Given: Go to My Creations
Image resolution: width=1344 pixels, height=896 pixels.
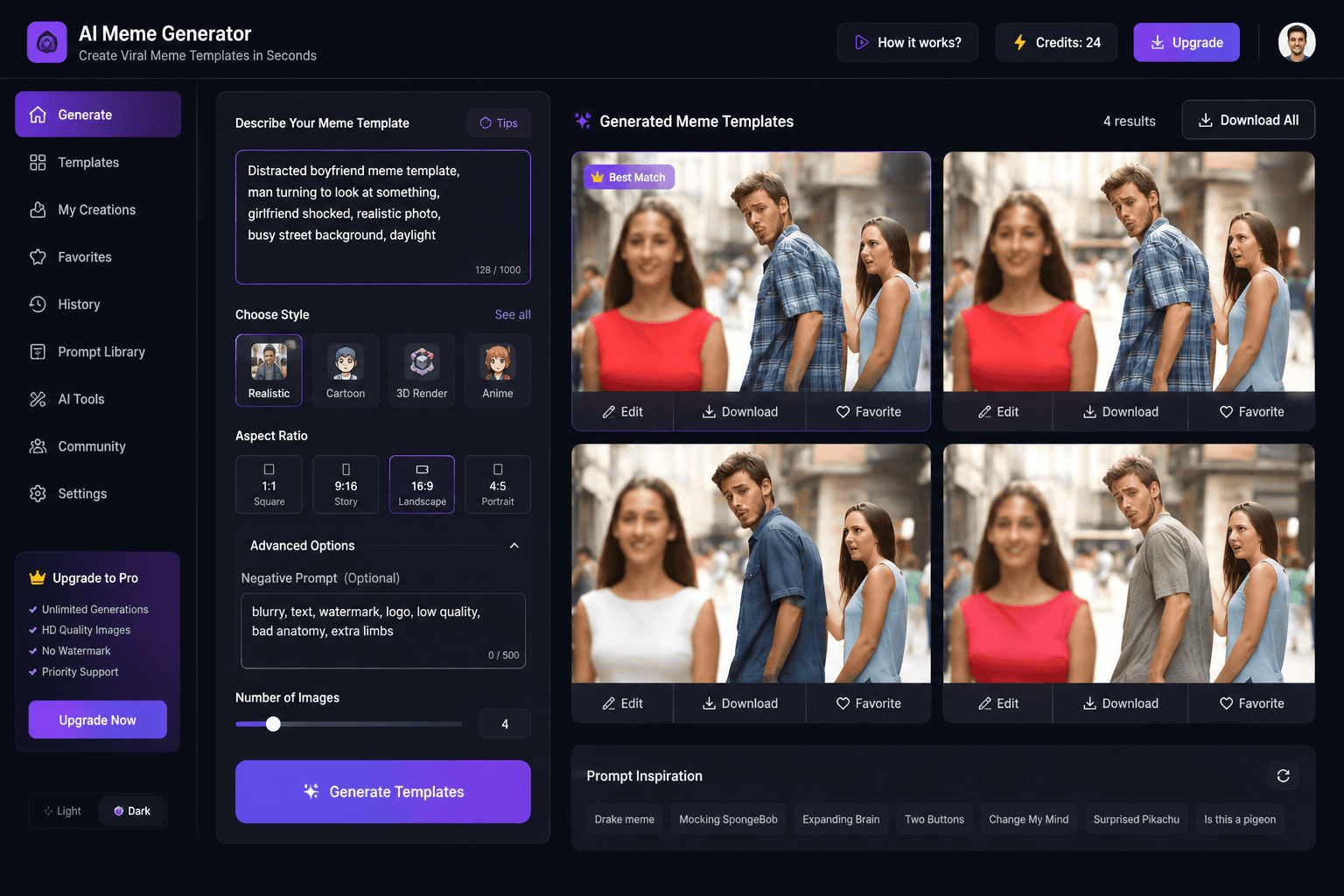Looking at the screenshot, I should (x=98, y=210).
